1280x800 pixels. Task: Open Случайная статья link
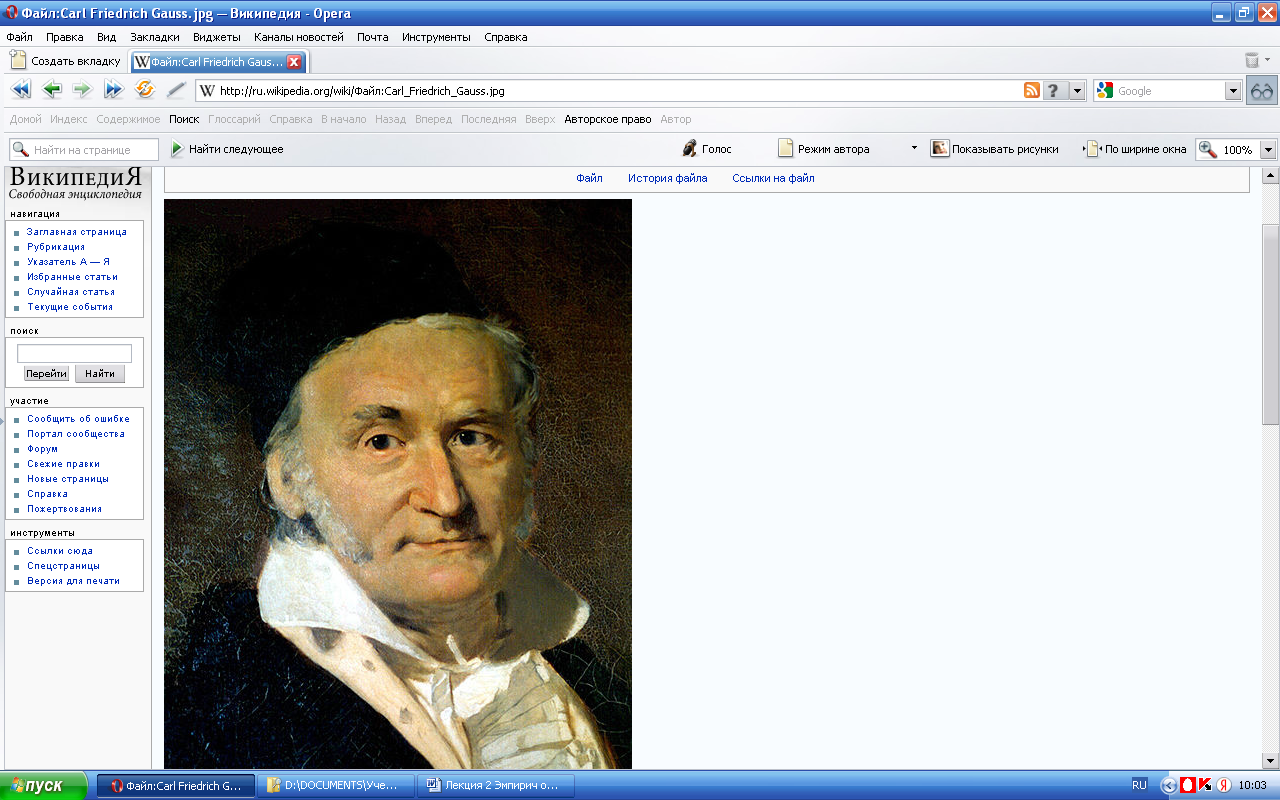pos(71,292)
